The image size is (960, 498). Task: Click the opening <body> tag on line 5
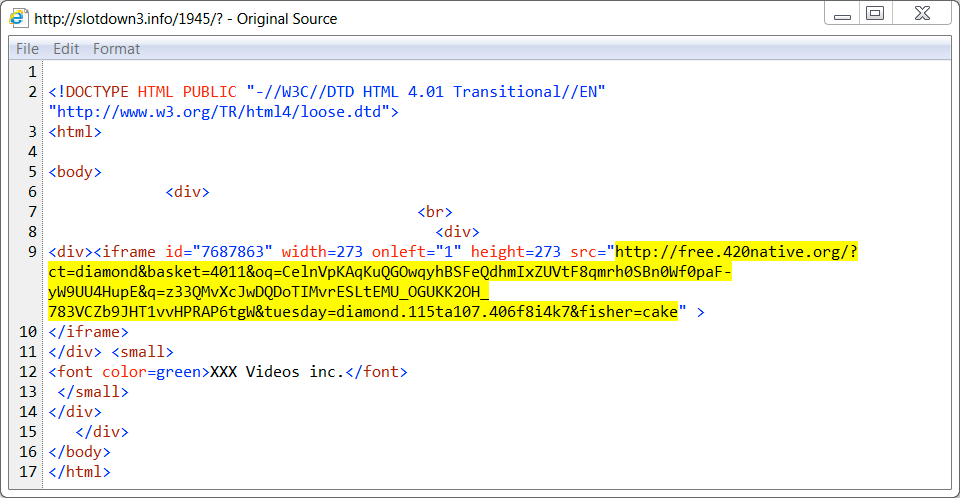pos(75,172)
